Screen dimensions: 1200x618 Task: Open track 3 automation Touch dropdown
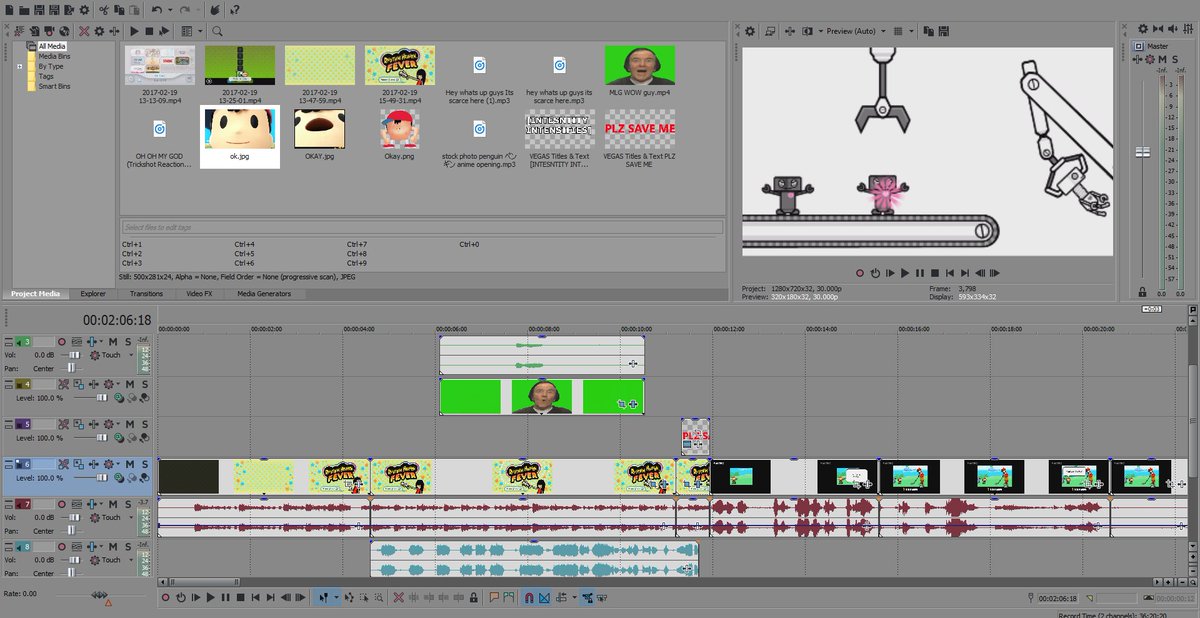[x=131, y=355]
